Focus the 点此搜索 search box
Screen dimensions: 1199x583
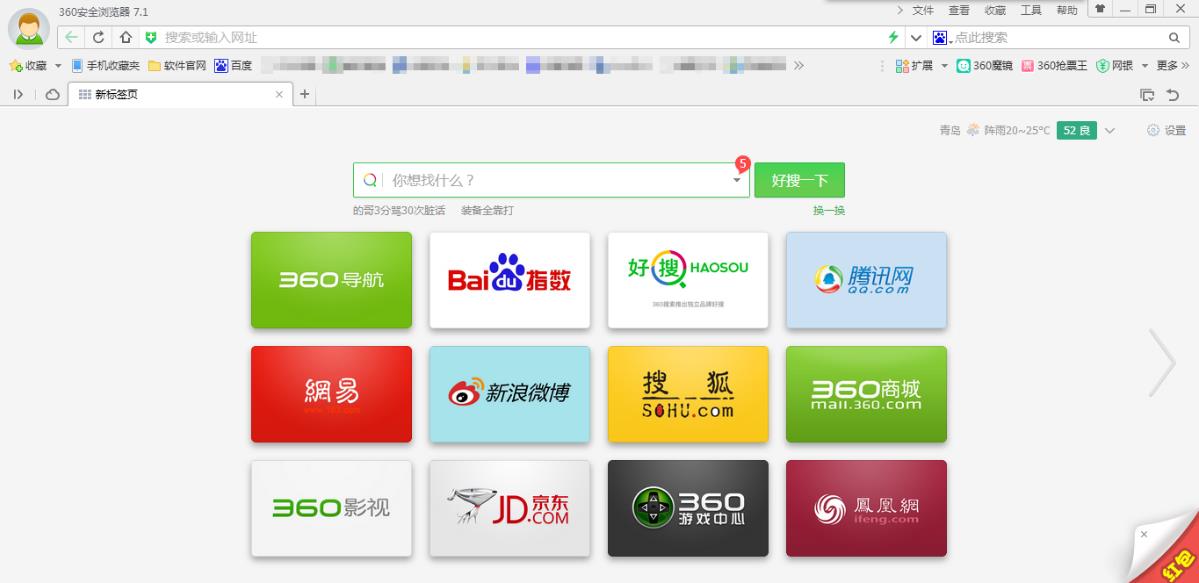click(1059, 37)
